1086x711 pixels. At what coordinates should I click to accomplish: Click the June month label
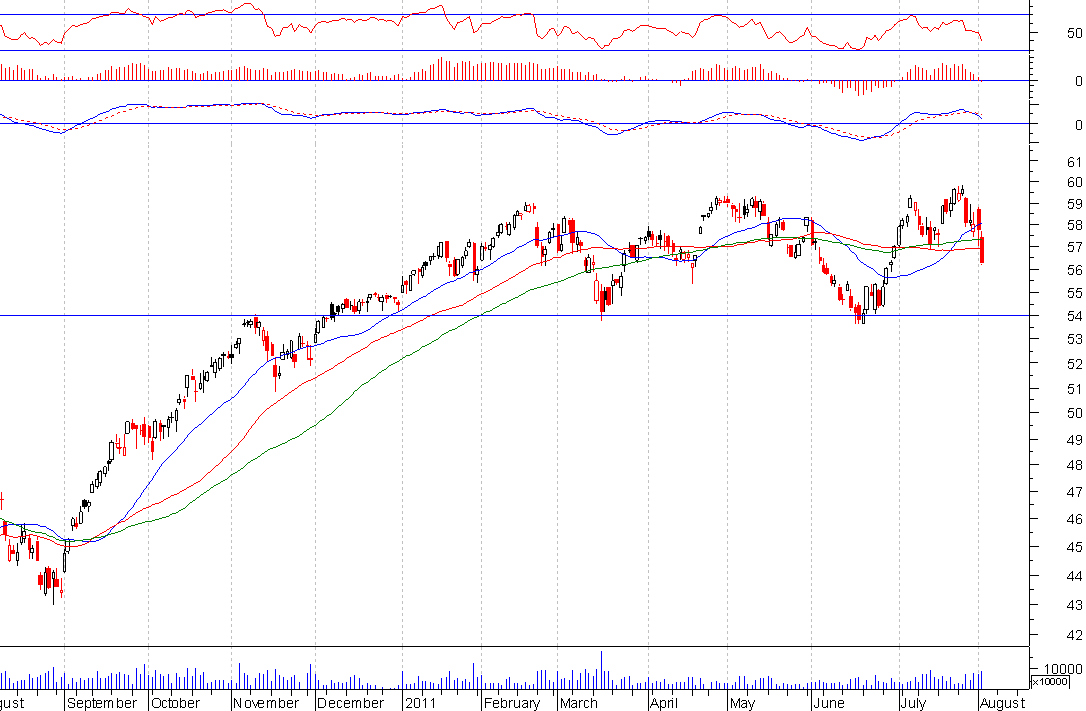click(x=829, y=703)
